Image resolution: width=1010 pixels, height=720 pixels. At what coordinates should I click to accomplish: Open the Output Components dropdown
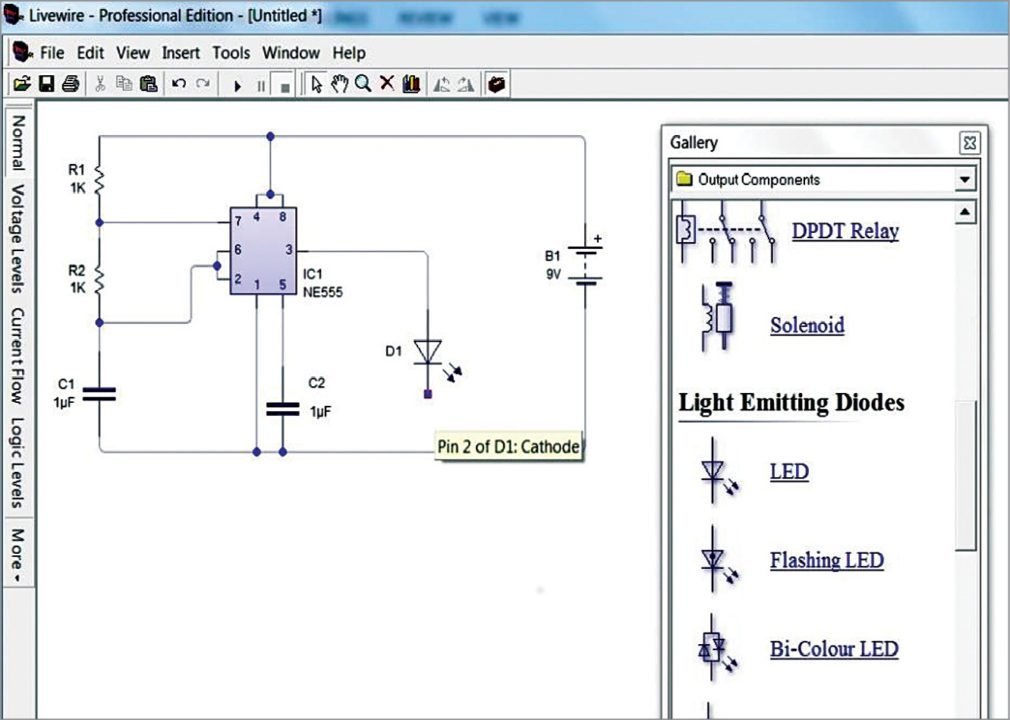point(964,180)
